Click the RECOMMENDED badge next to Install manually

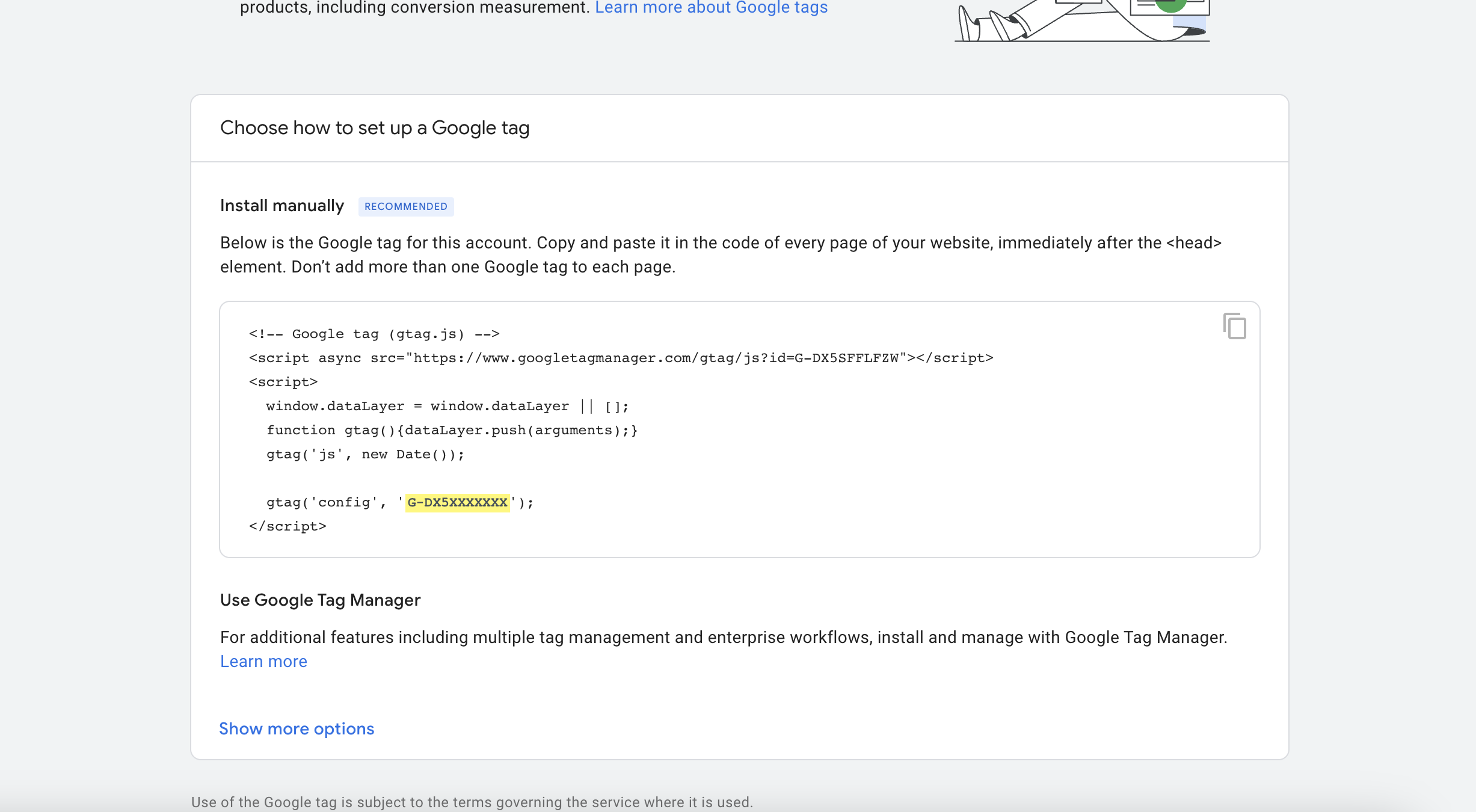click(406, 206)
